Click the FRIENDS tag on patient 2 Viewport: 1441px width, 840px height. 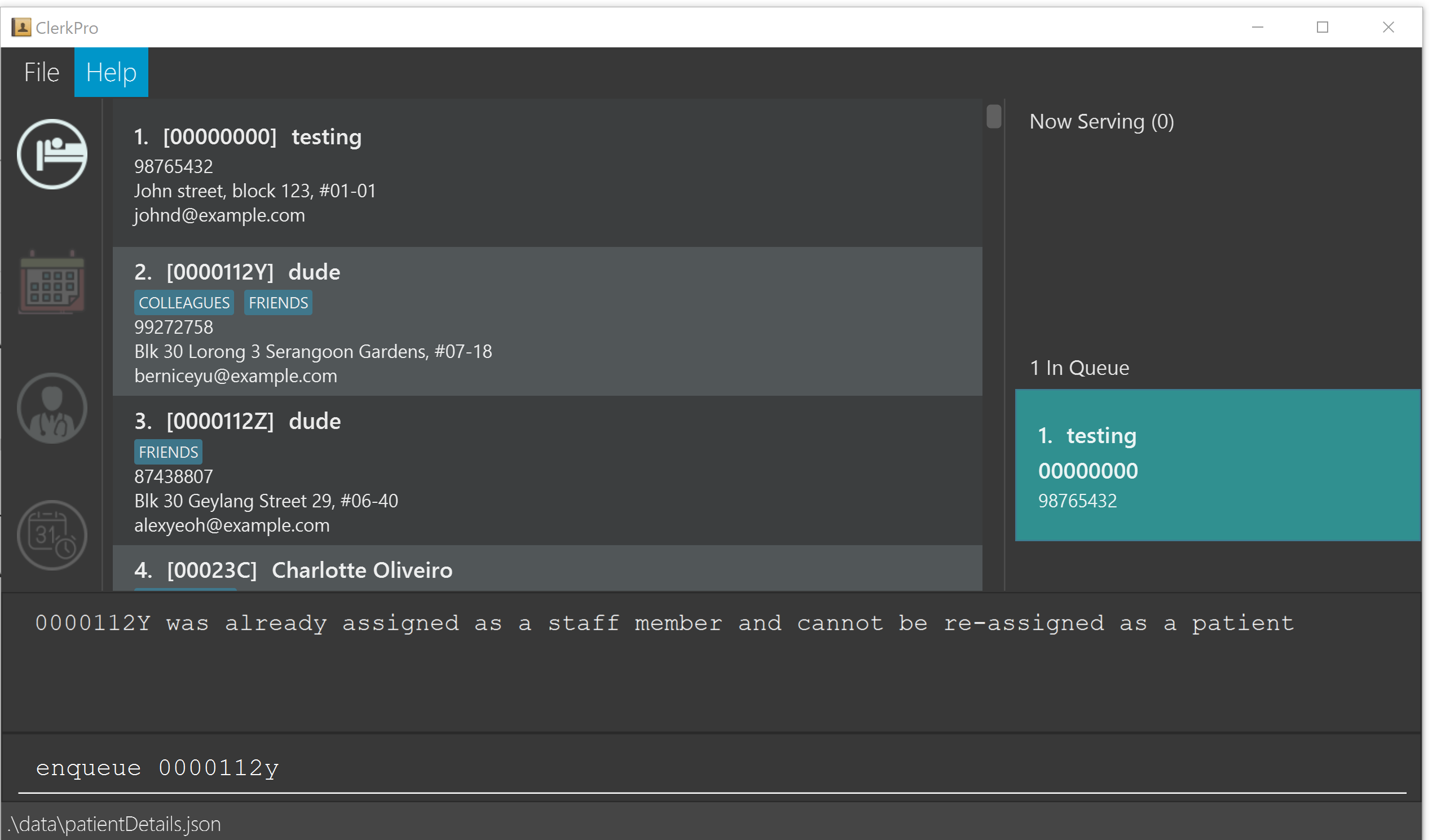pos(278,303)
